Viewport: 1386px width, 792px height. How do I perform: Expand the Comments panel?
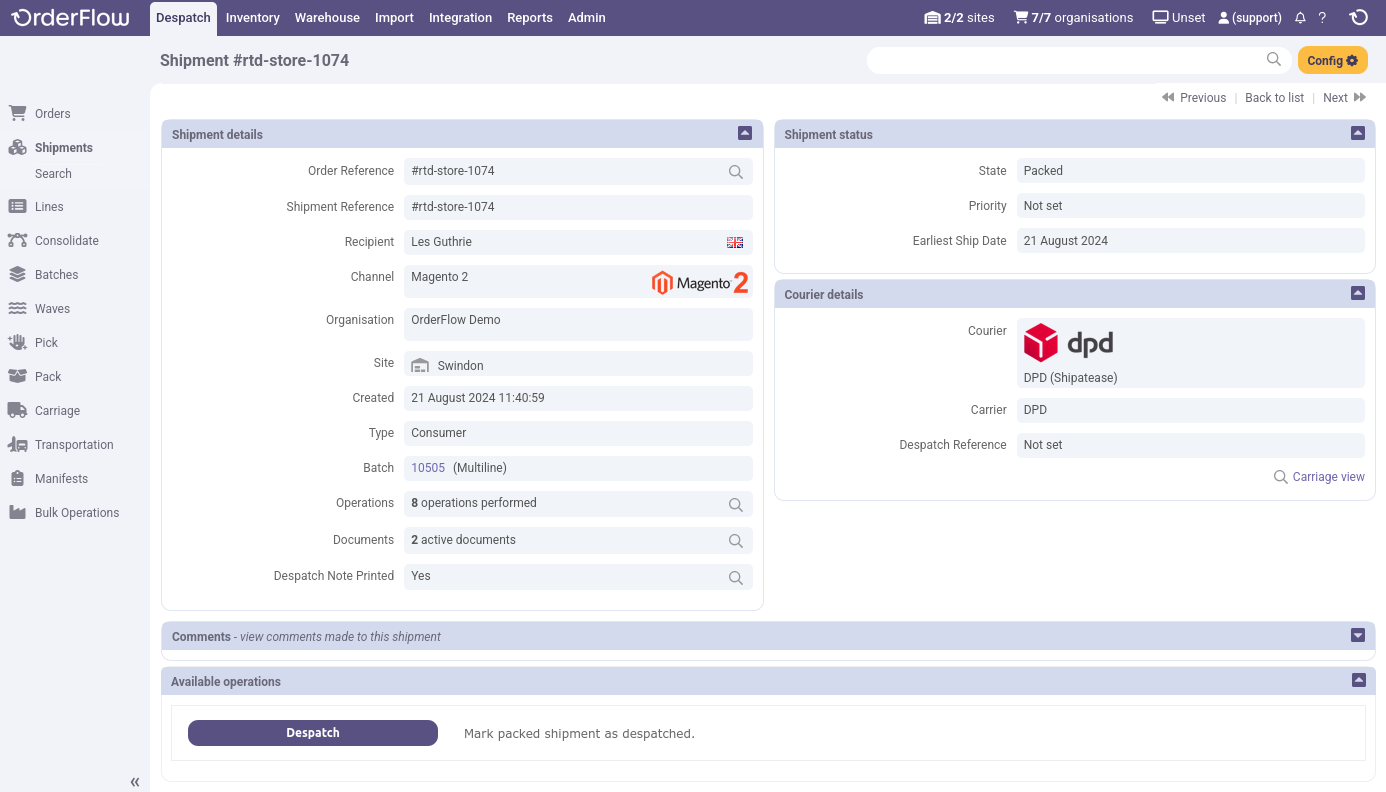tap(1357, 635)
